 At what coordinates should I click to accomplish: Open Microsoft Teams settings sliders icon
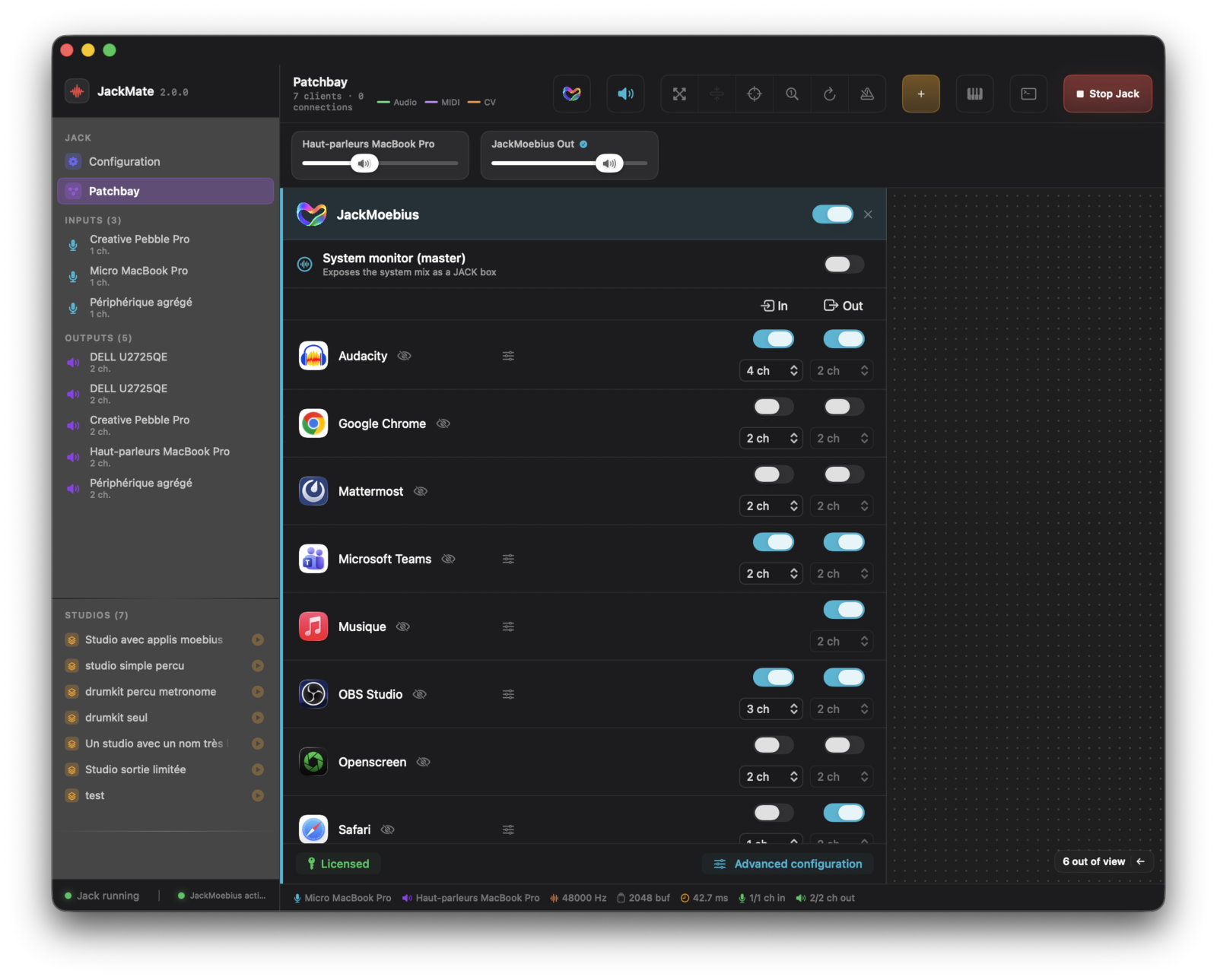508,559
